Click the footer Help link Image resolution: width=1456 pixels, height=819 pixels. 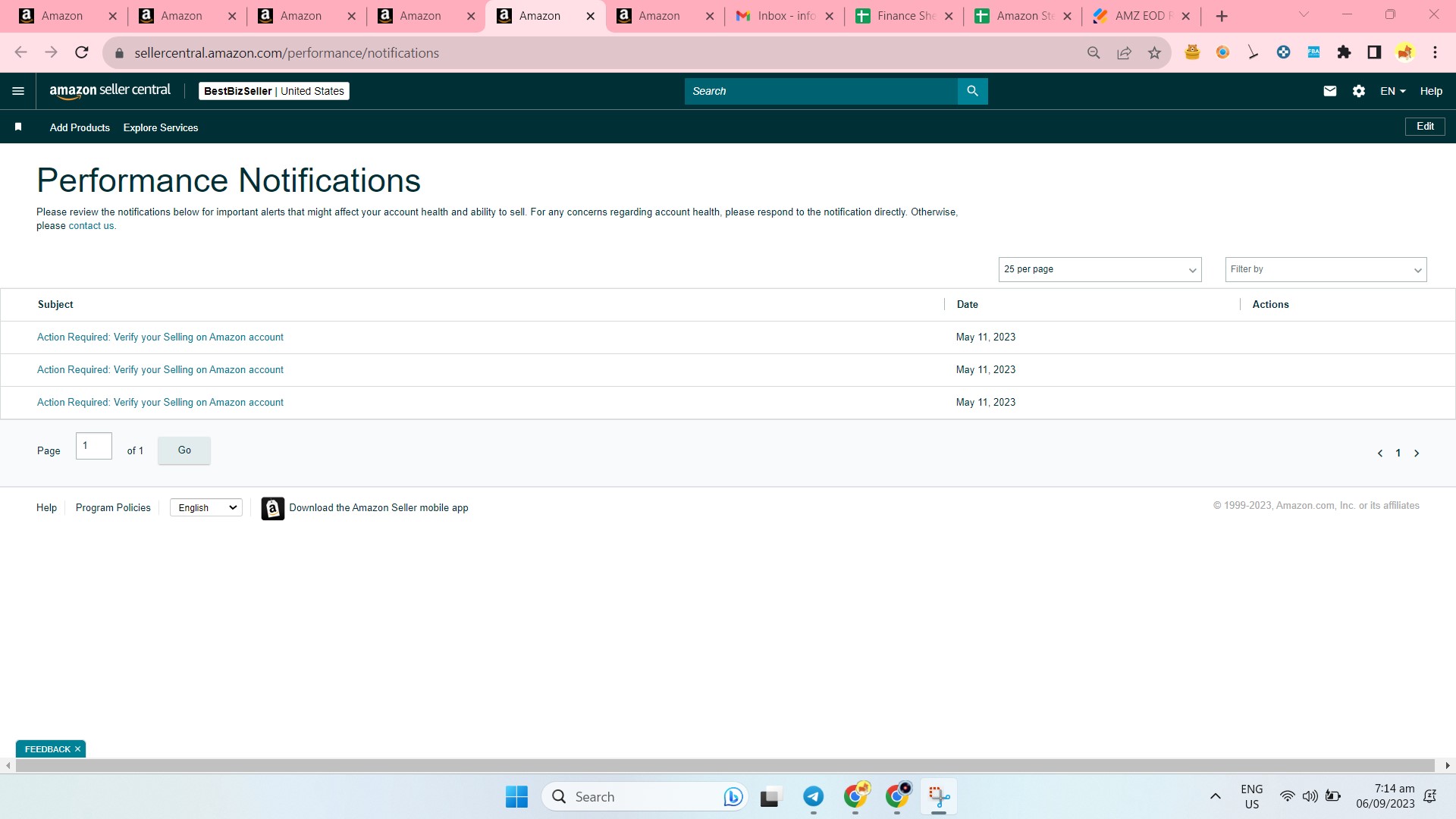click(46, 508)
